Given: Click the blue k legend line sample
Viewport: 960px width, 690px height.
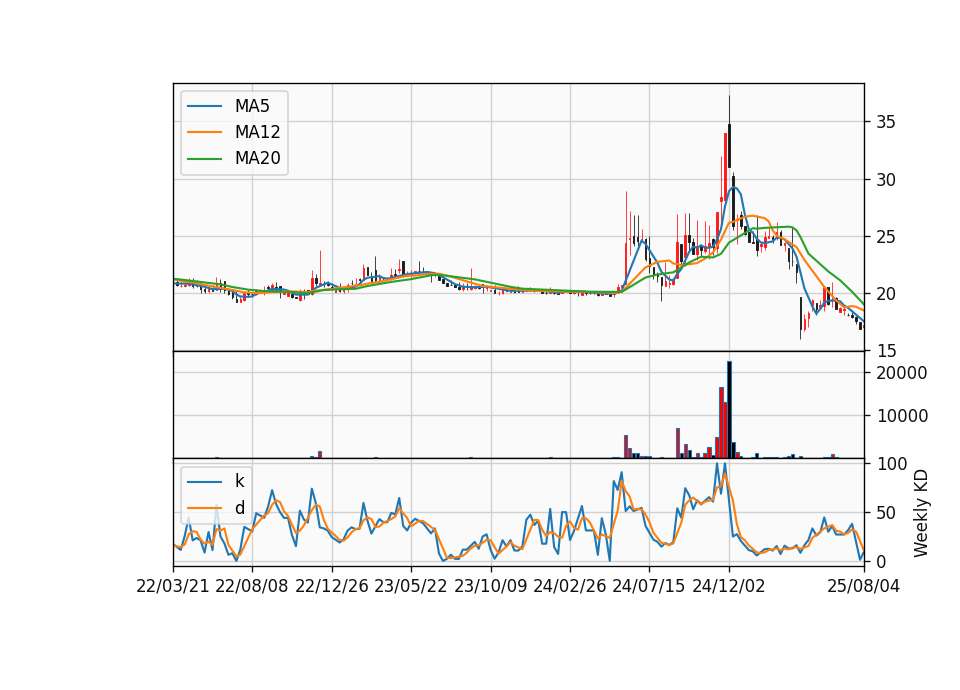Looking at the screenshot, I should click(204, 481).
